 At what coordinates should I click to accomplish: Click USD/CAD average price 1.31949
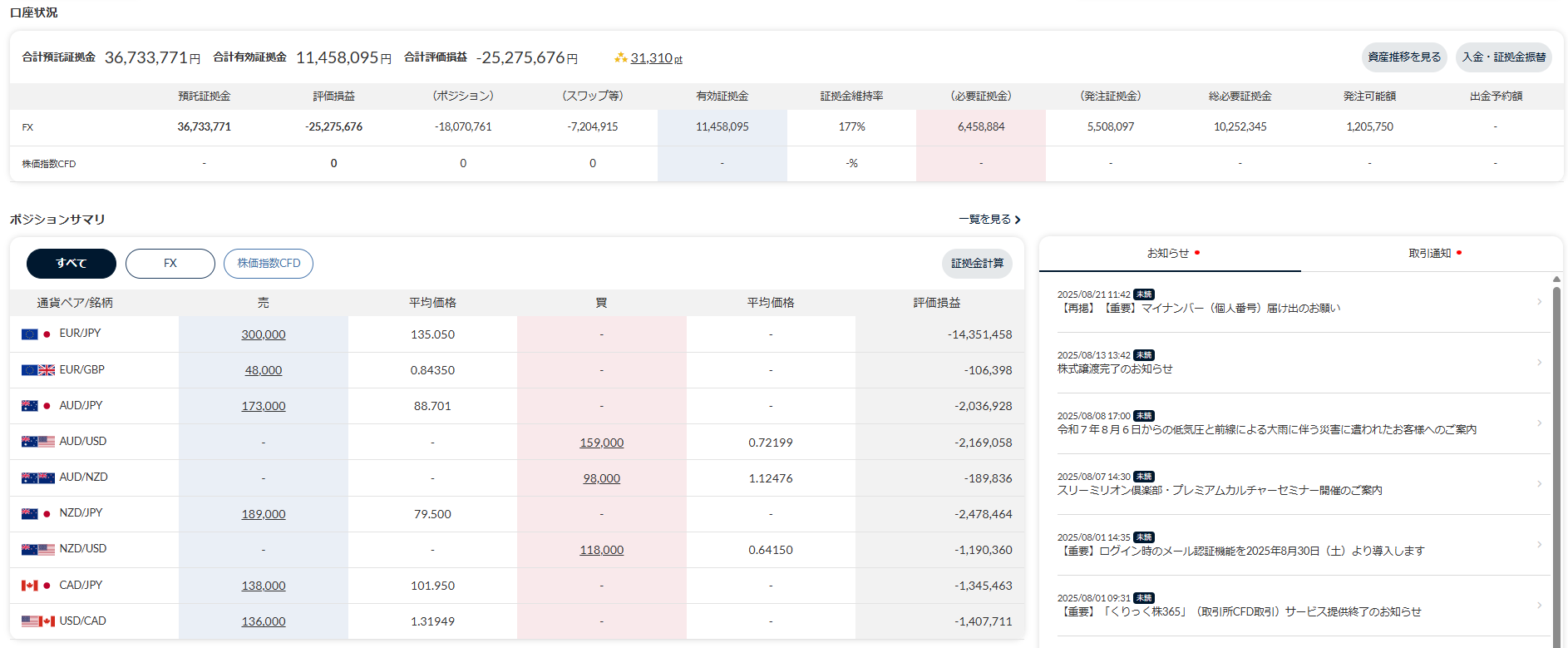(x=432, y=621)
